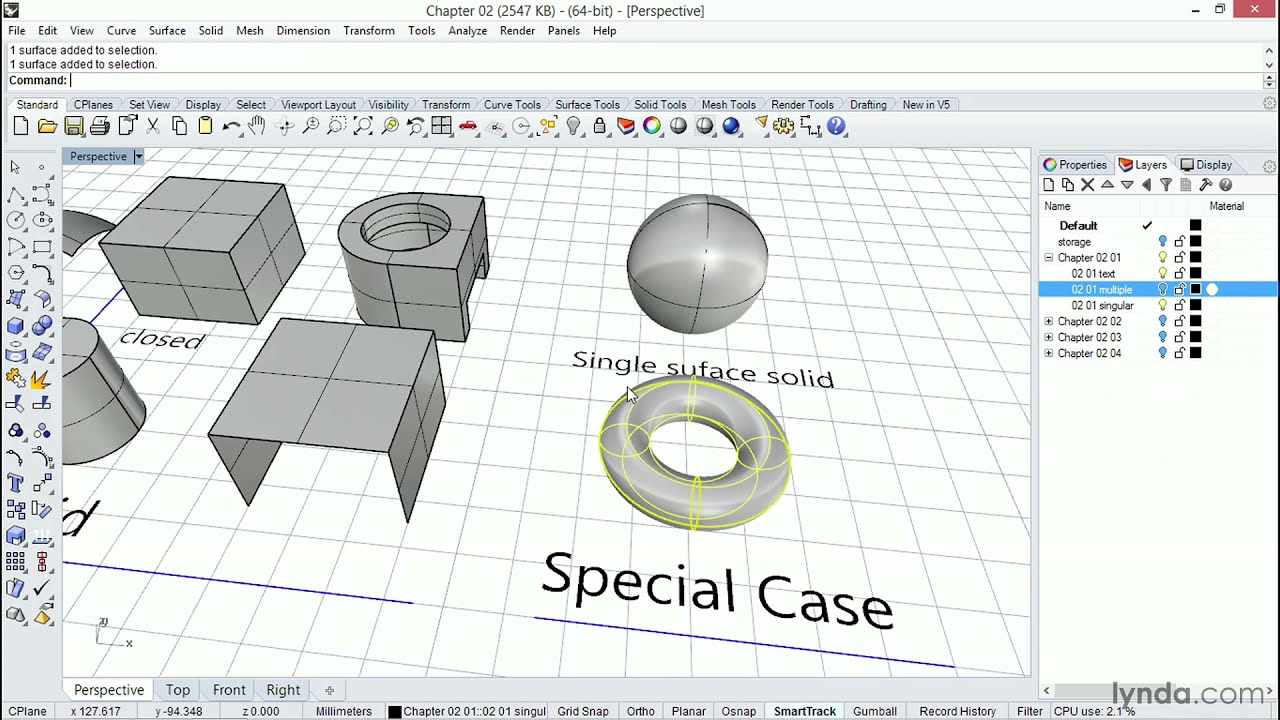This screenshot has height=720, width=1280.
Task: Click the blue Render sphere icon
Action: pos(731,126)
